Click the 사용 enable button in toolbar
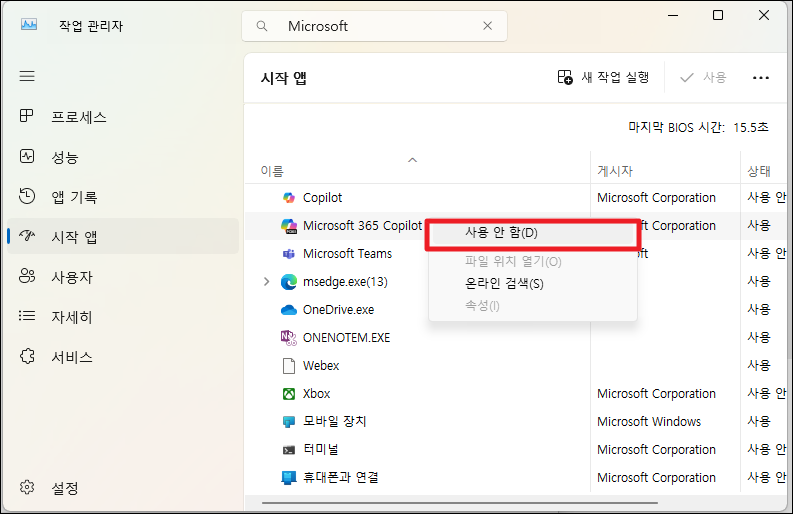The width and height of the screenshot is (793, 514). point(703,77)
